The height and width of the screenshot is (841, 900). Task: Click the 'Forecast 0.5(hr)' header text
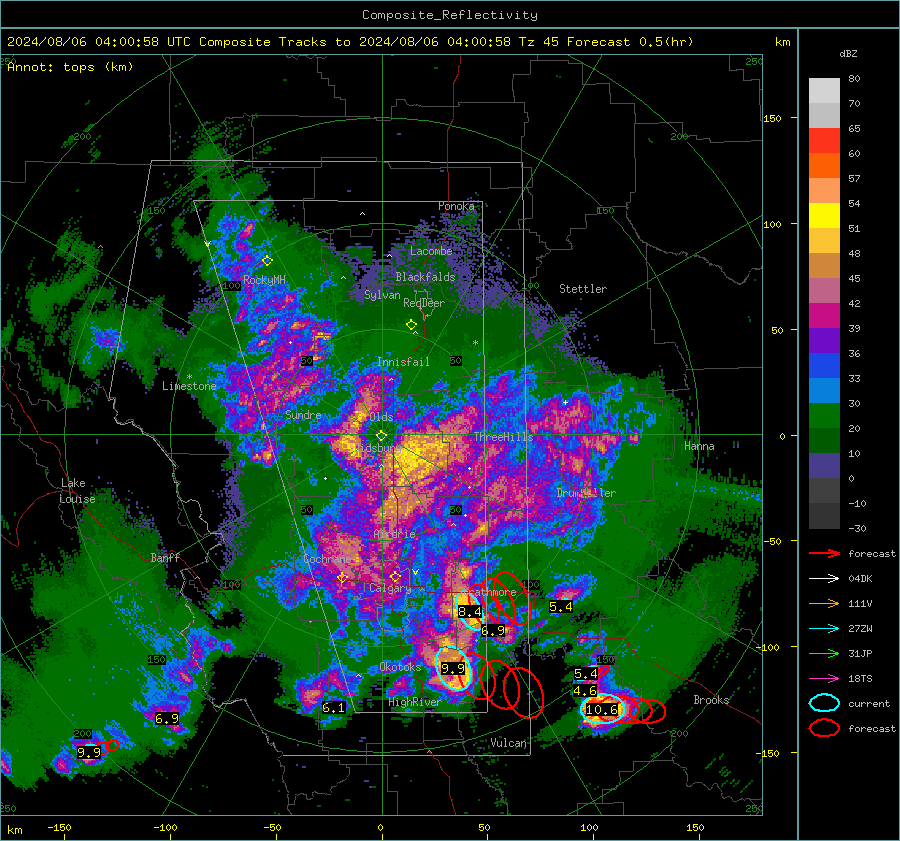pos(630,42)
